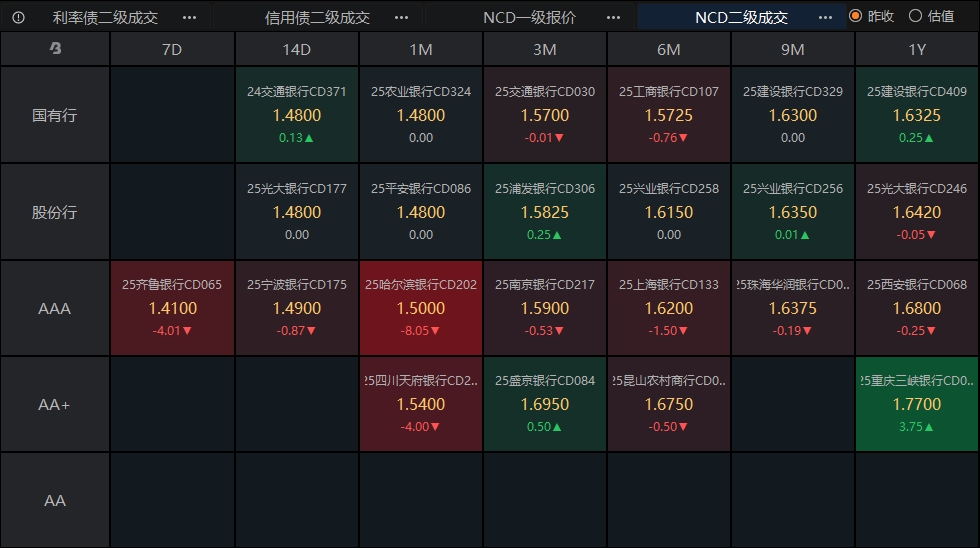Screen dimensions: 980x548
Task: Open the 25光大银行CD246 cell
Action: [x=917, y=212]
